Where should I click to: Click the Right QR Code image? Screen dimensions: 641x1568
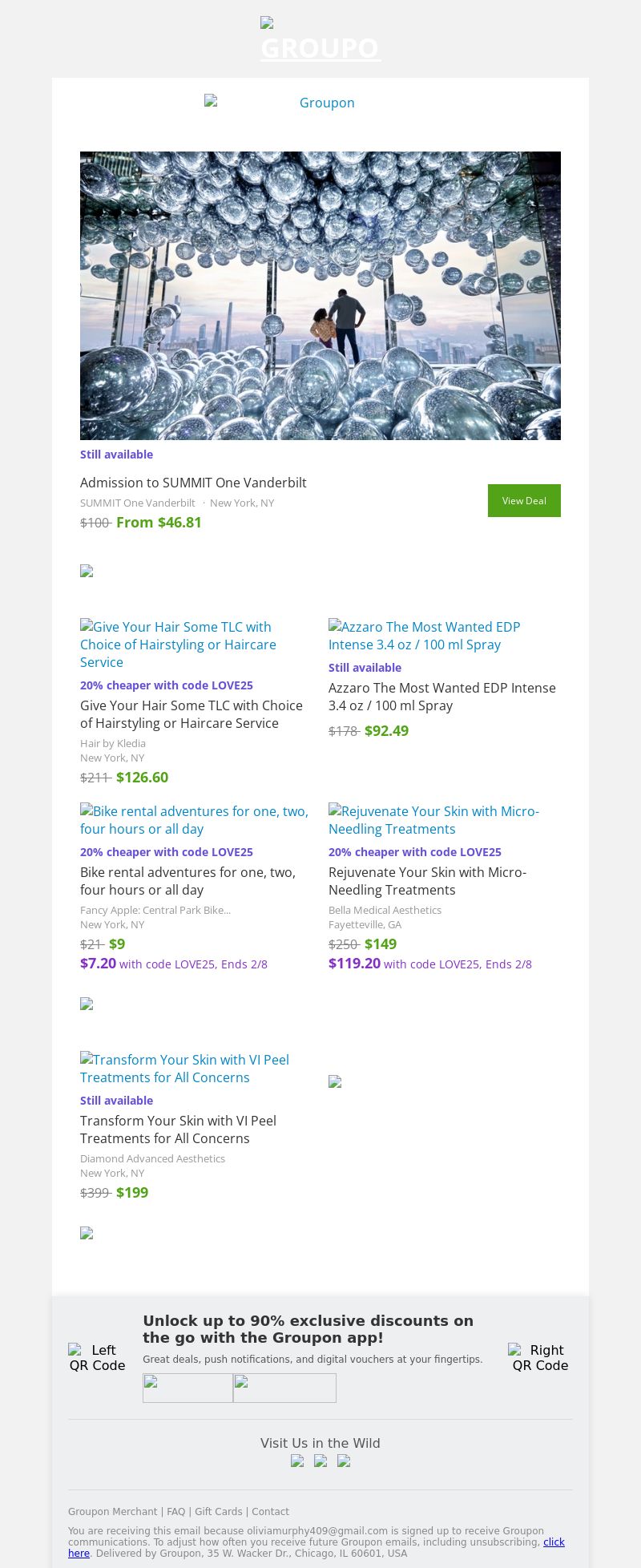pos(541,1358)
